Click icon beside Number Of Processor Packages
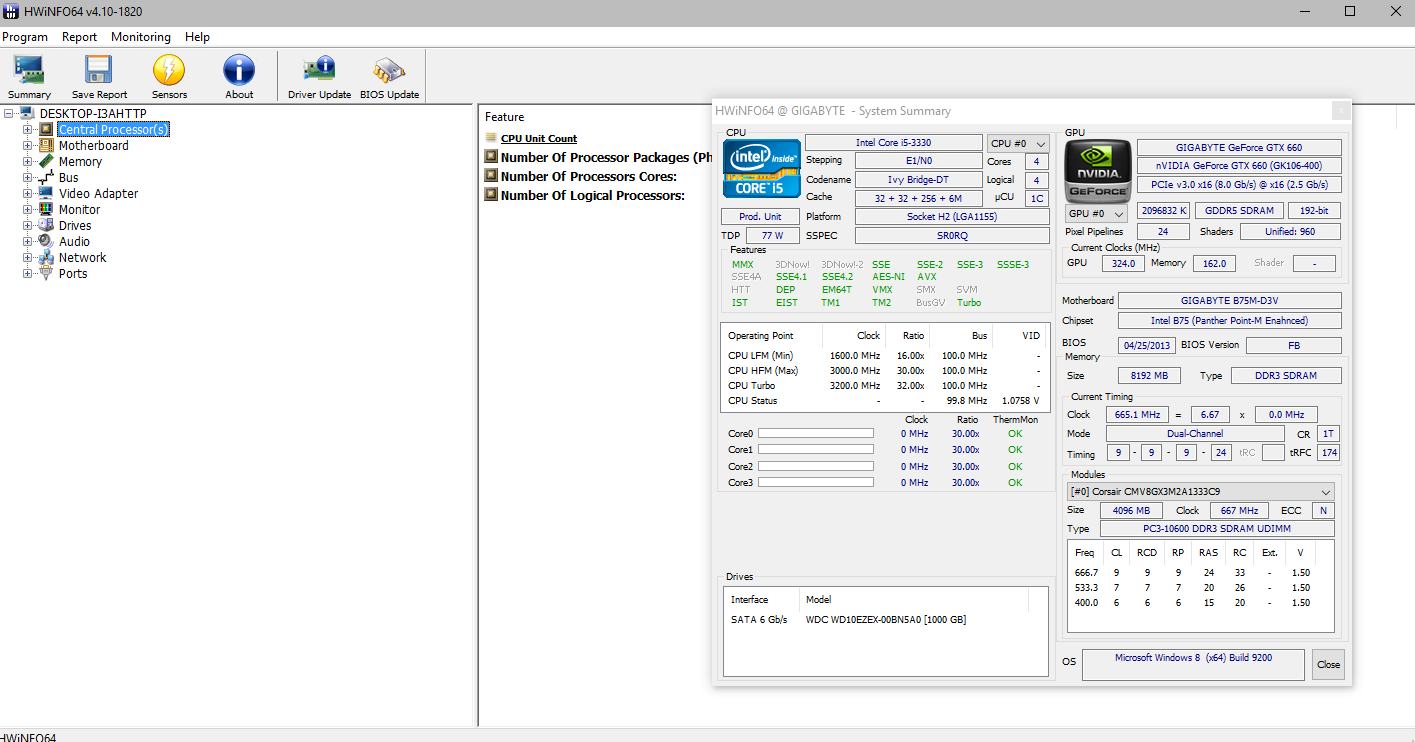The image size is (1415, 742). tap(491, 157)
